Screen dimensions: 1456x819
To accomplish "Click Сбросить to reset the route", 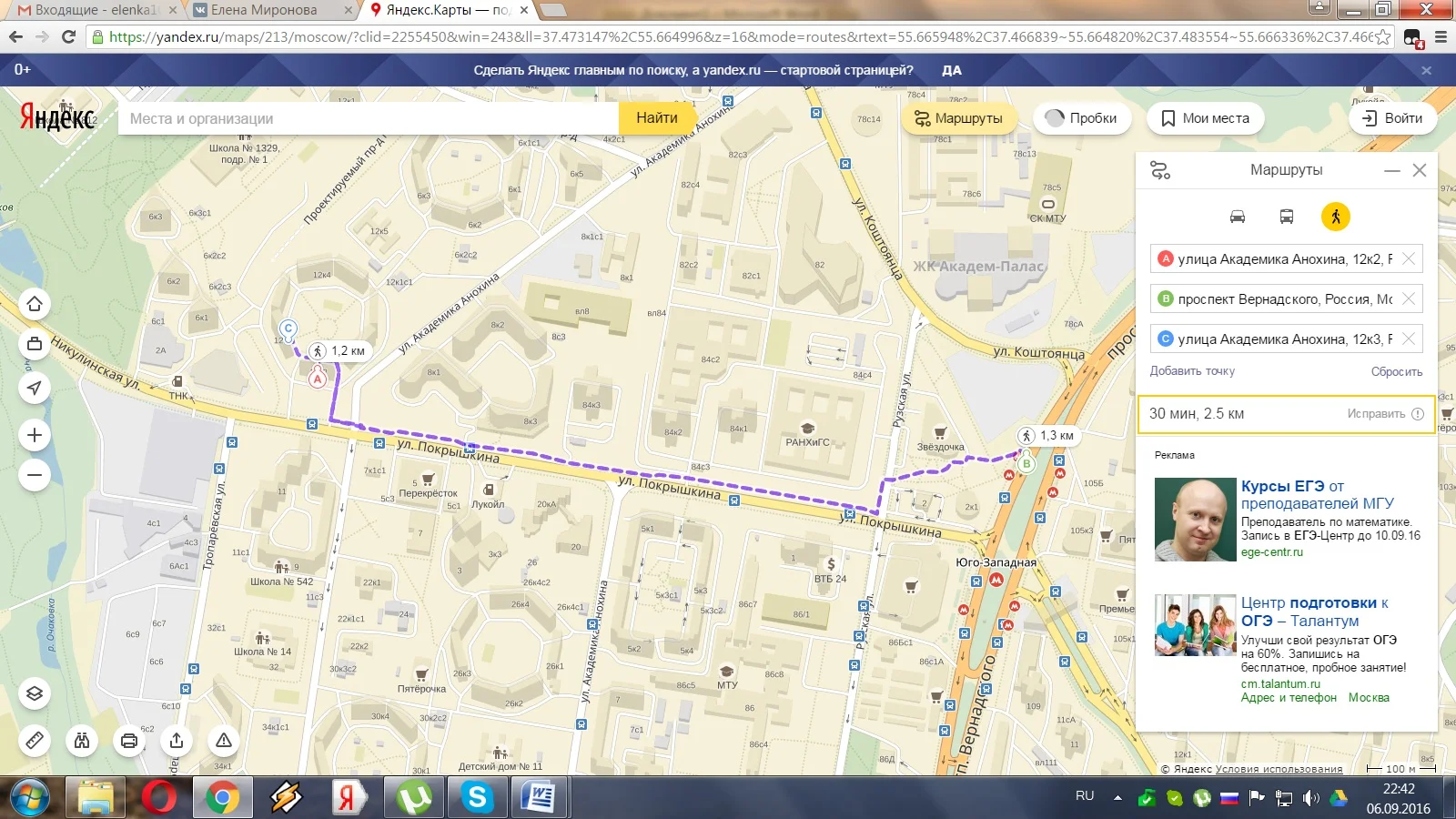I will [1397, 371].
